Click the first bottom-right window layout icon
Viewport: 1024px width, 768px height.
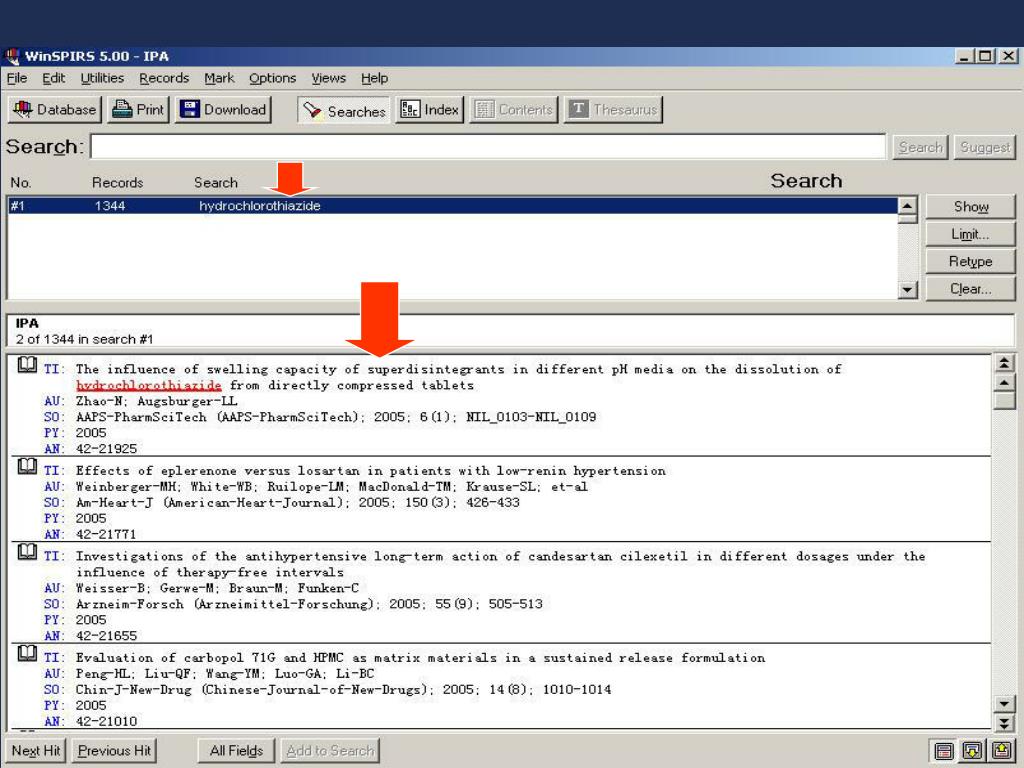pyautogui.click(x=943, y=752)
